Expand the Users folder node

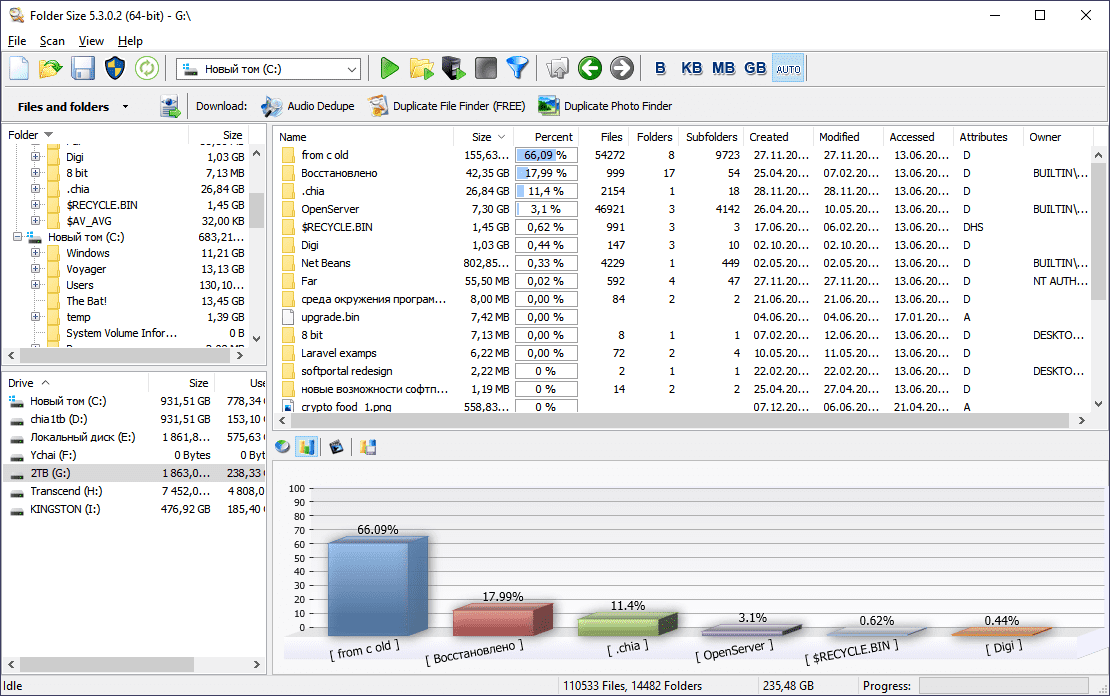click(35, 285)
